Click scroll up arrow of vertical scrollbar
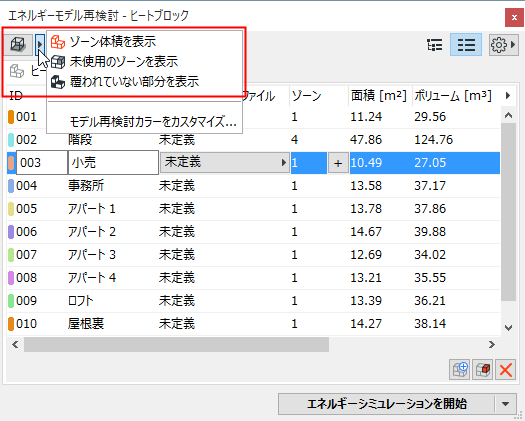Viewport: 525px width, 421px height. [508, 116]
